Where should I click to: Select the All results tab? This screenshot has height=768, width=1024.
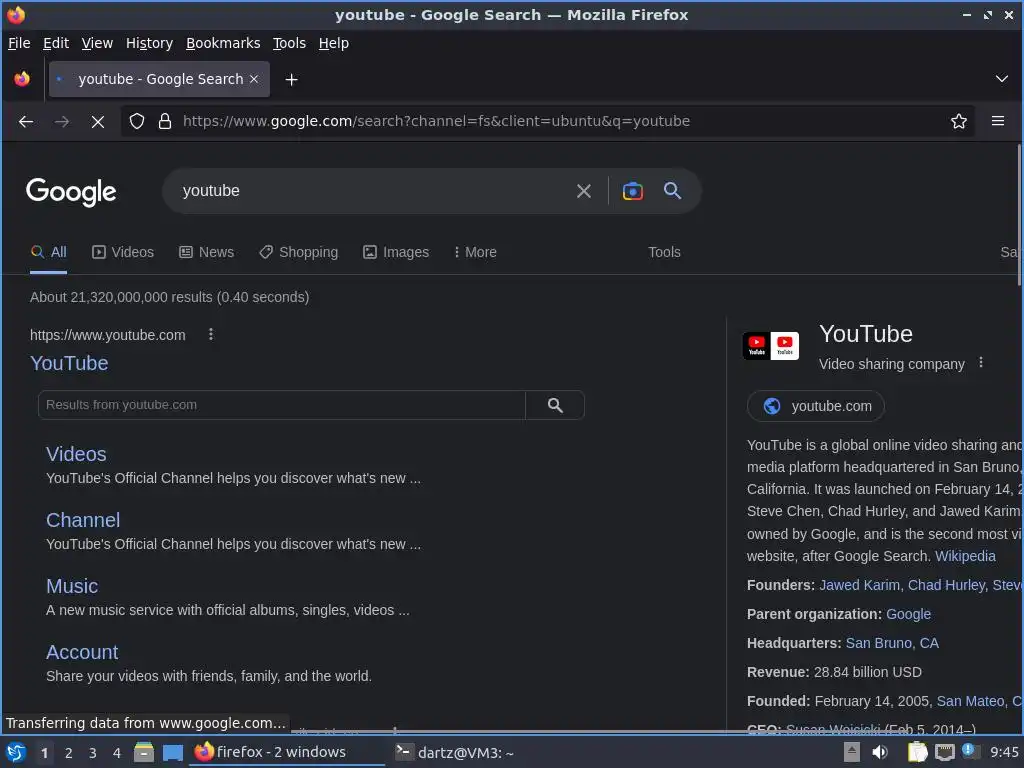click(48, 252)
